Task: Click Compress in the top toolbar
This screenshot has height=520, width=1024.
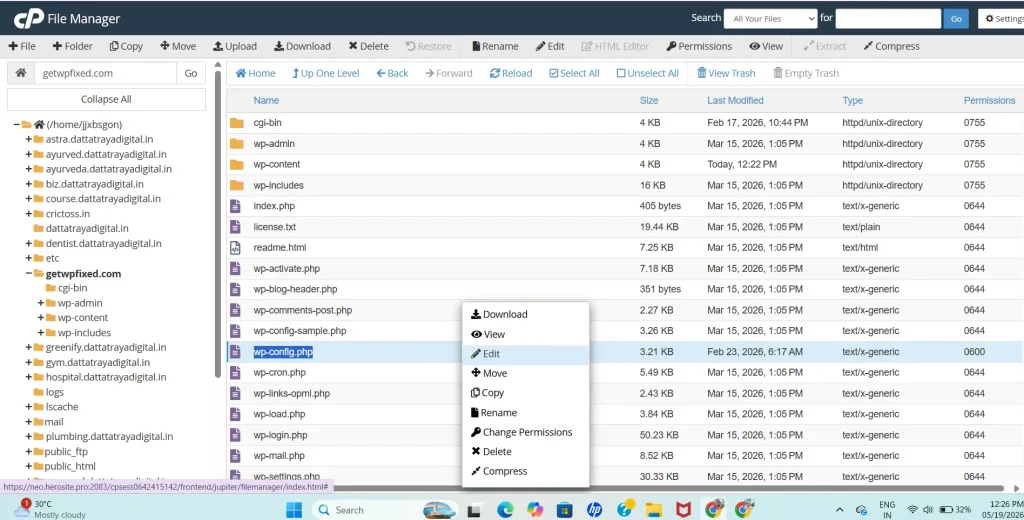Action: (x=891, y=46)
